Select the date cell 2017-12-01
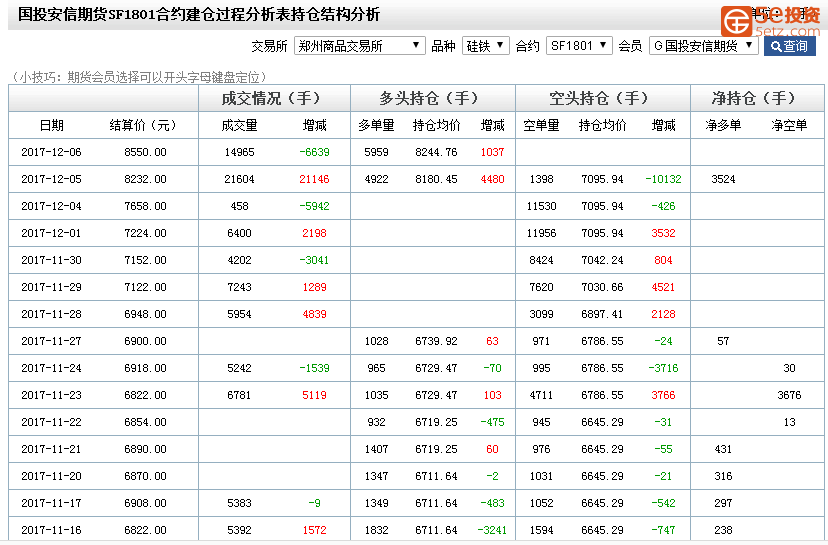The height and width of the screenshot is (545, 828). point(51,233)
